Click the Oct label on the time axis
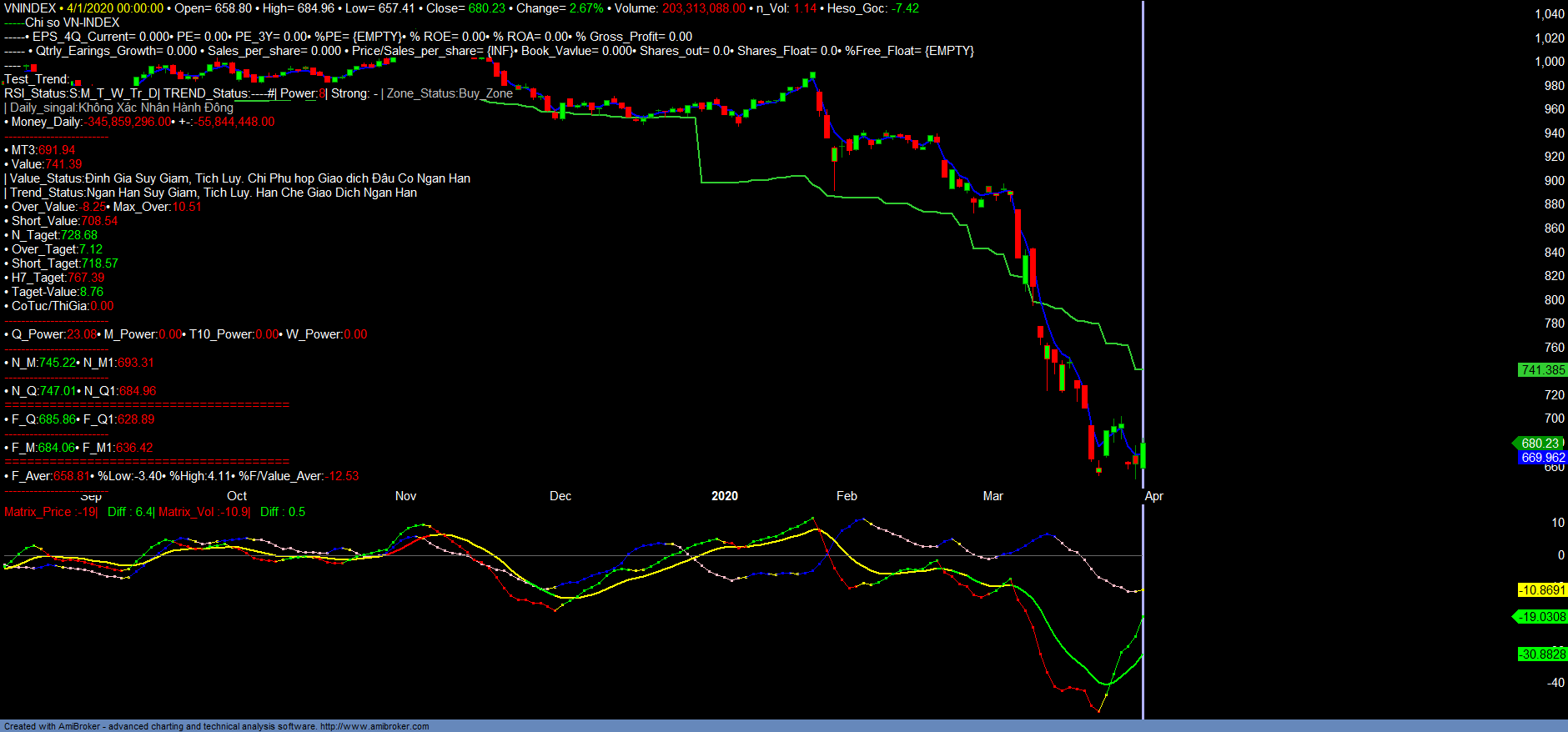Viewport: 1568px width, 732px height. 237,496
